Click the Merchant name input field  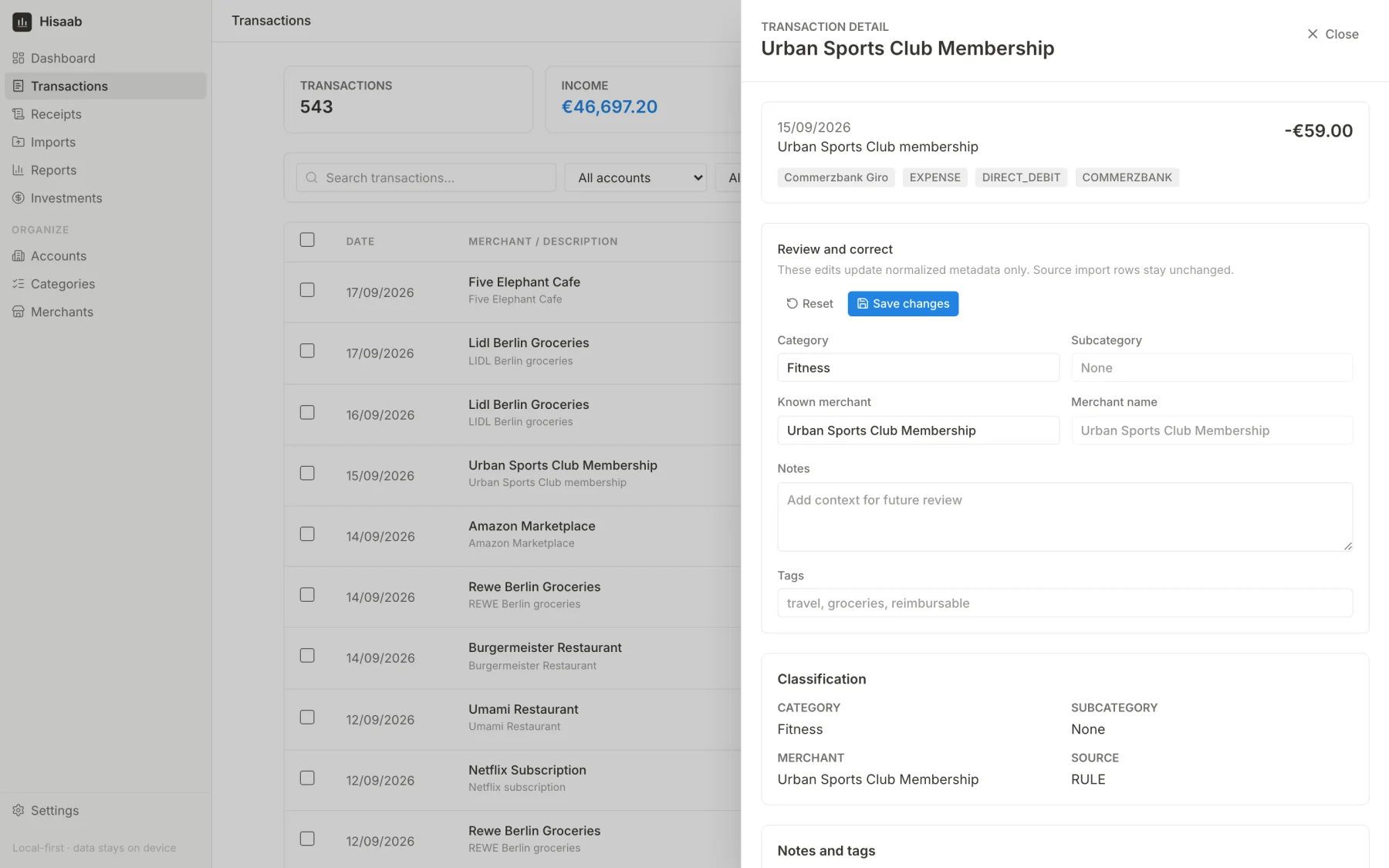1212,431
